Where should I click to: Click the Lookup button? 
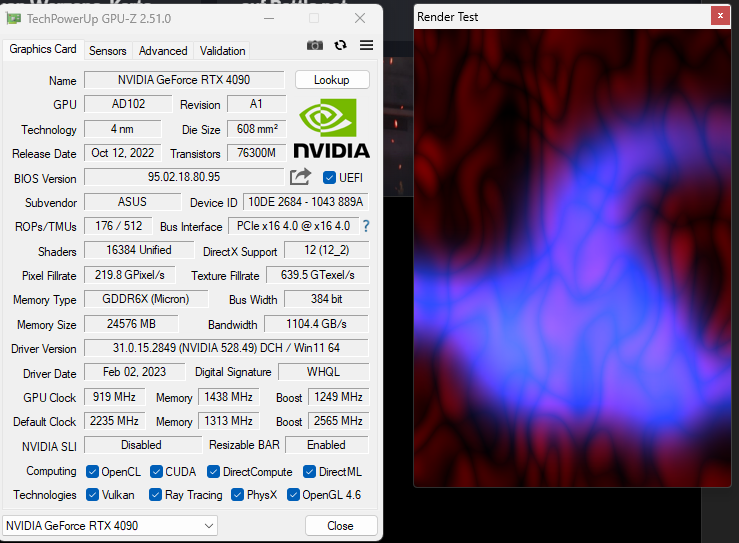332,80
